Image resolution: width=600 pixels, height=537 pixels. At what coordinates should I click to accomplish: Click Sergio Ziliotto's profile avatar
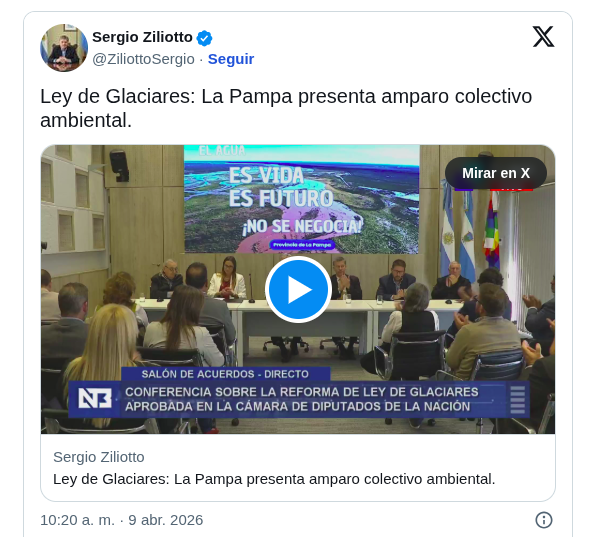(64, 48)
